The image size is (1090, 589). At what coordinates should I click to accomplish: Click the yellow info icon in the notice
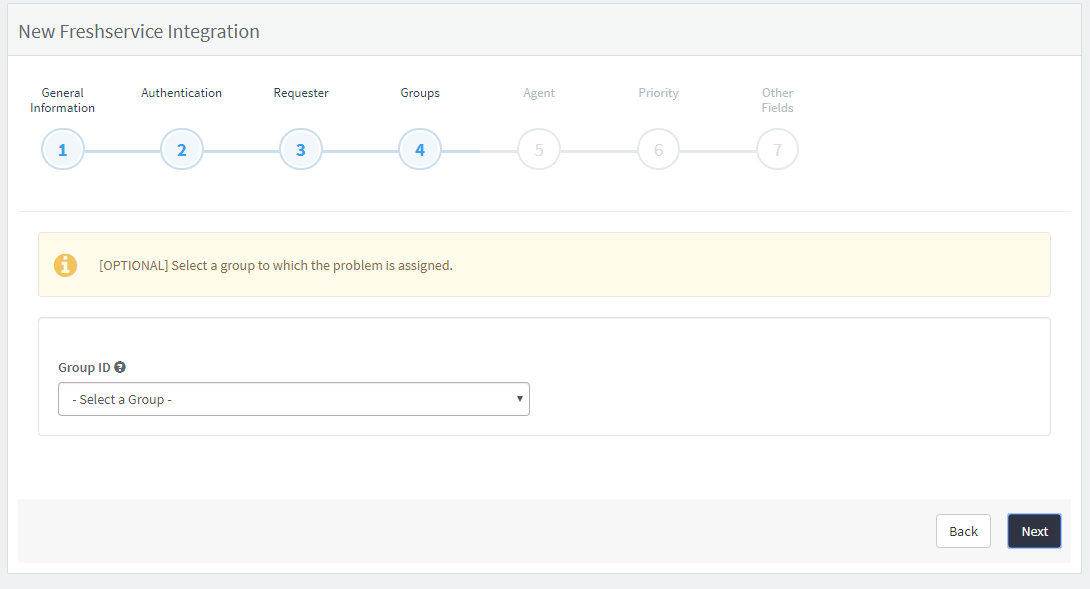pos(65,265)
